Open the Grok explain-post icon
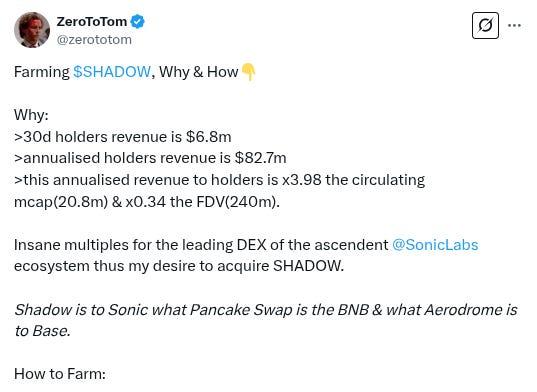Viewport: 537px width, 392px height. point(485,25)
